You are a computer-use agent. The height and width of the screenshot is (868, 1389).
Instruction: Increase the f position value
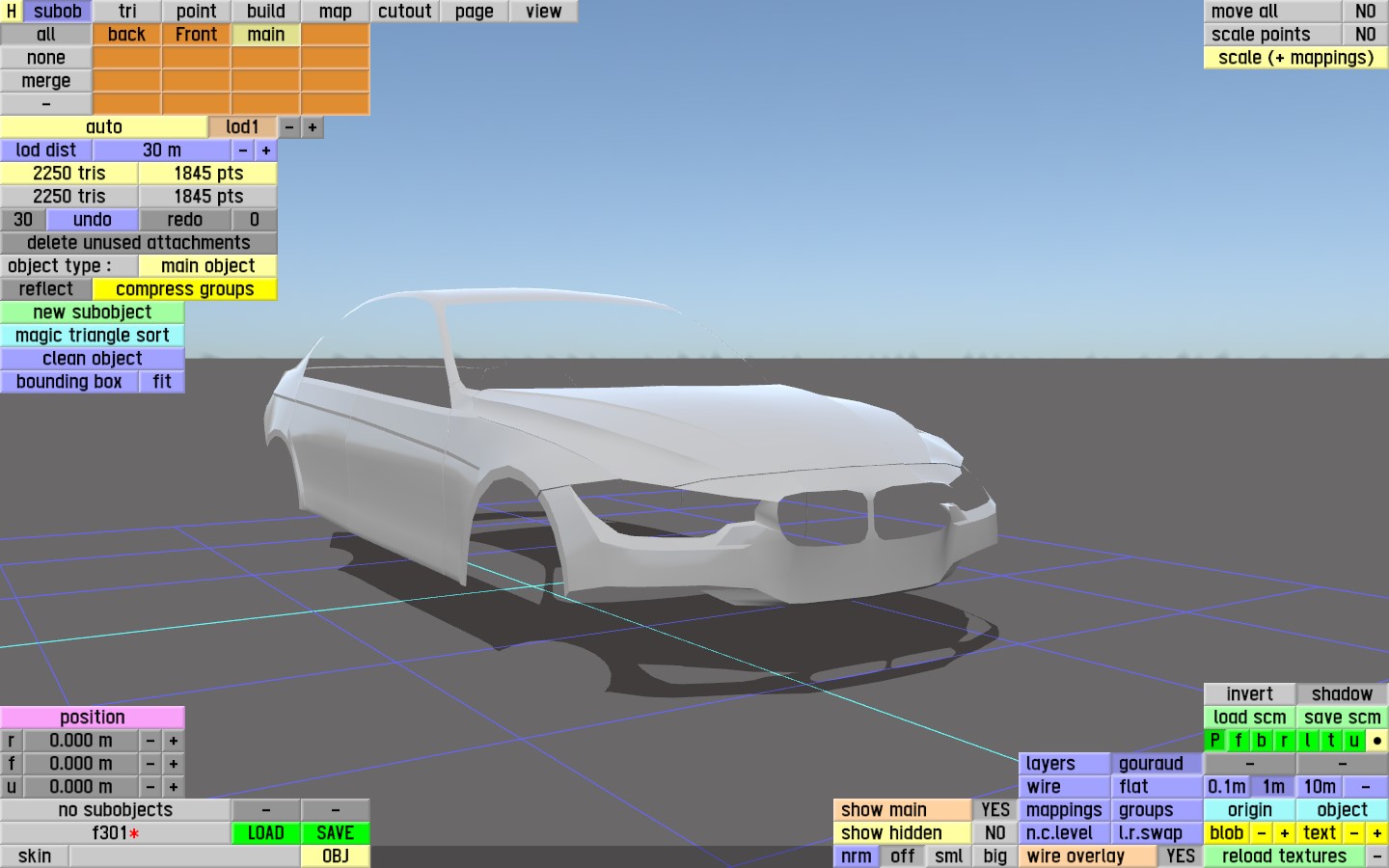coord(174,764)
